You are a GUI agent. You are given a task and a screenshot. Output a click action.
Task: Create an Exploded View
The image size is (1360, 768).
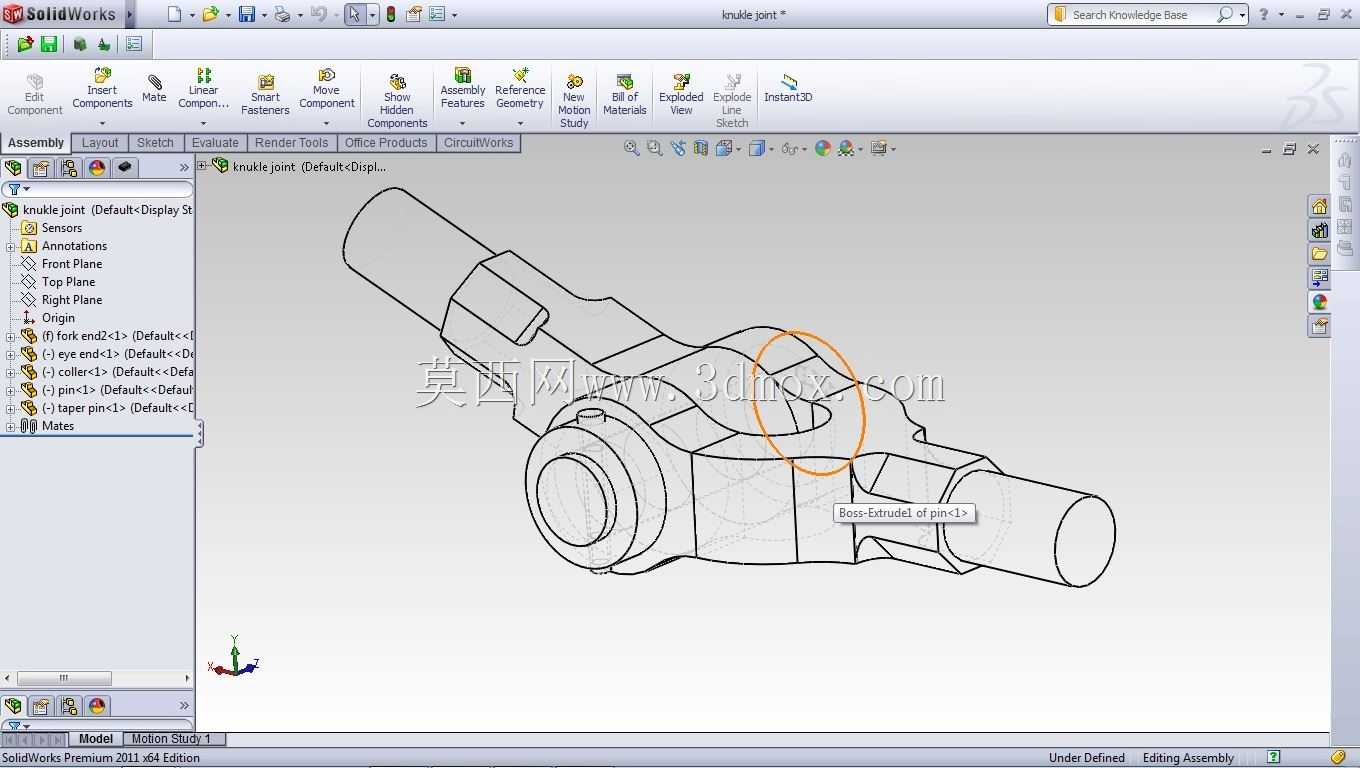[x=681, y=95]
